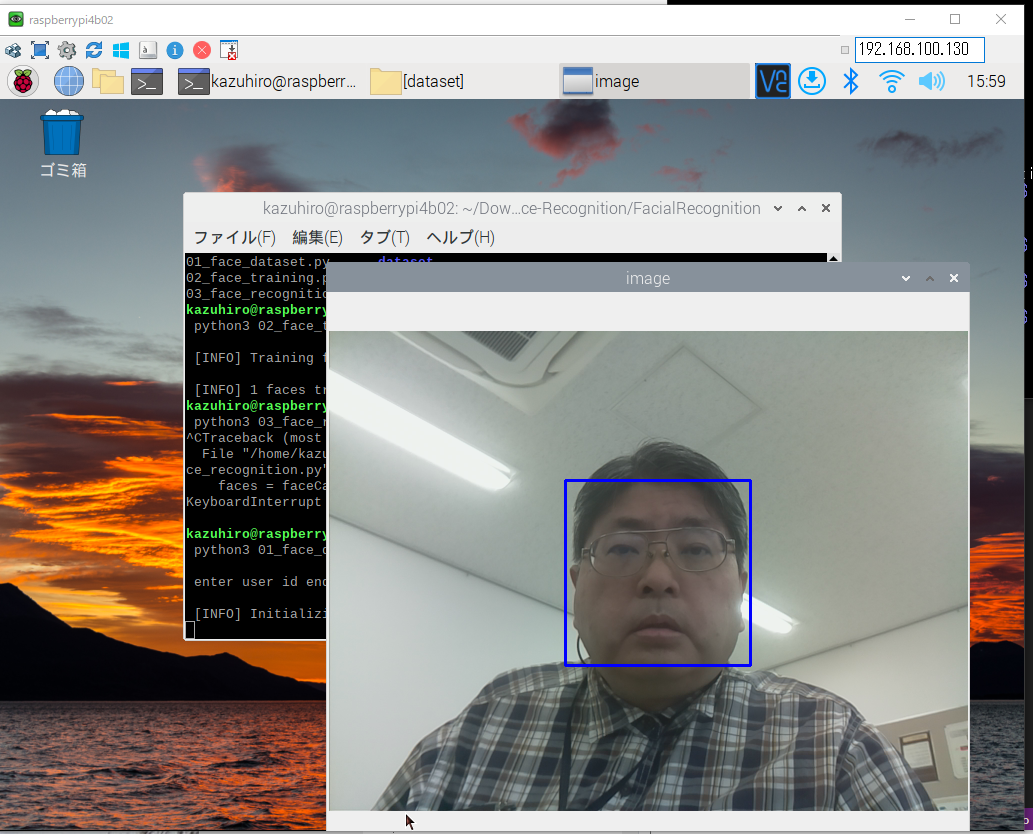The image size is (1033, 834).
Task: Open Bluetooth menu in system tray
Action: tap(851, 81)
